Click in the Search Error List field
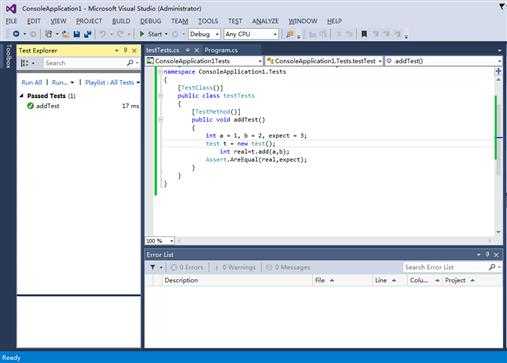This screenshot has width=507, height=363. click(x=446, y=267)
